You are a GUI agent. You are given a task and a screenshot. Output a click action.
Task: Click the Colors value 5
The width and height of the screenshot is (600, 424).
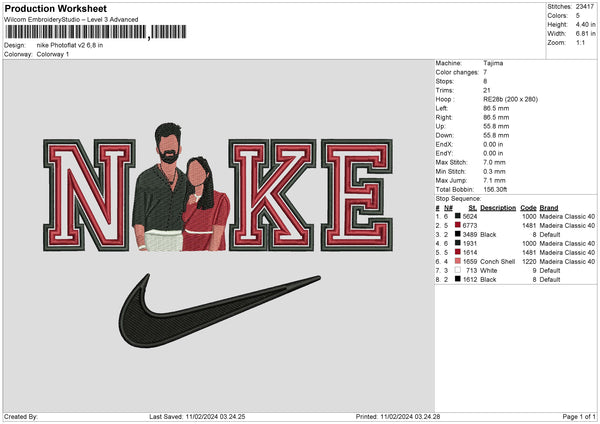tap(578, 16)
